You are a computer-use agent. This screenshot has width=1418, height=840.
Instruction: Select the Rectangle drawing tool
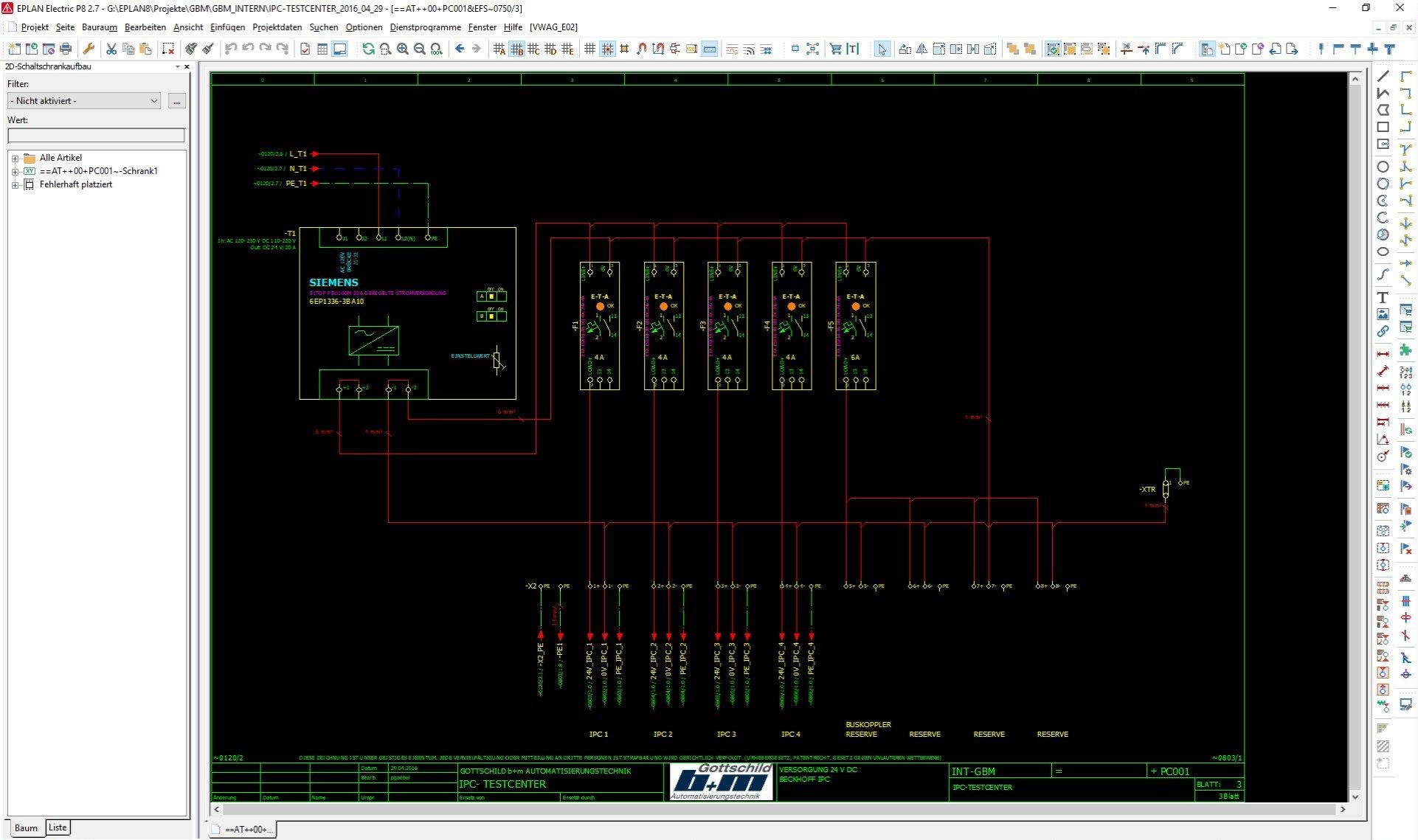1383,127
